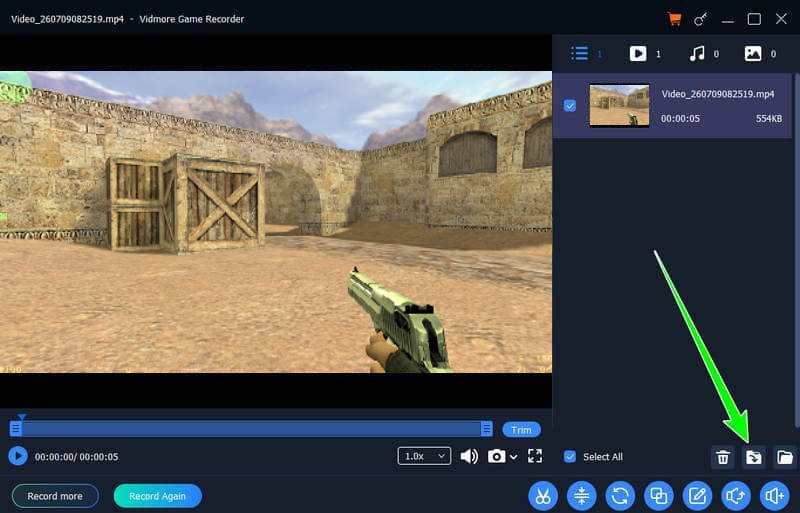Click the recordings list scrollbar
This screenshot has height=513, width=800.
pos(797,250)
